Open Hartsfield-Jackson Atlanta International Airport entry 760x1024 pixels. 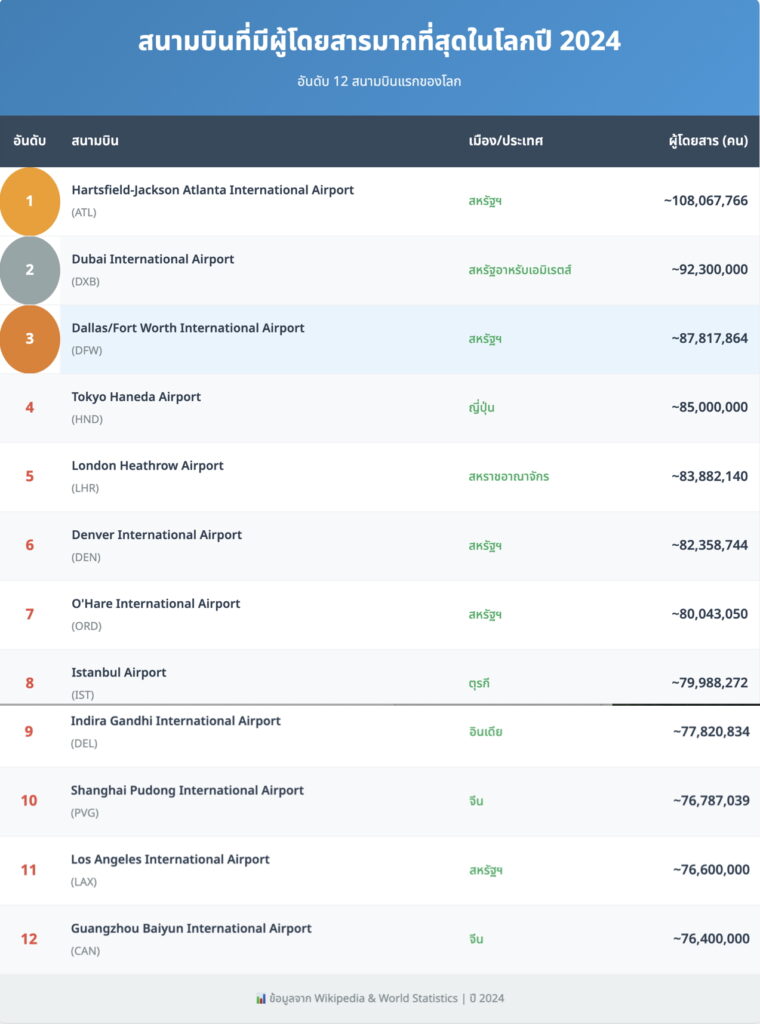pyautogui.click(x=212, y=190)
